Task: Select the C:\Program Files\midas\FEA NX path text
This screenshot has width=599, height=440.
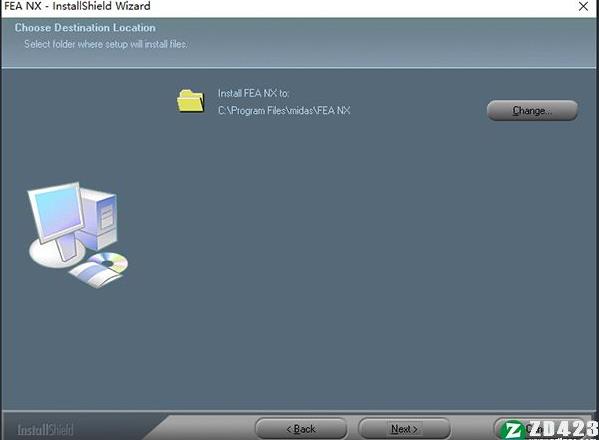Action: click(284, 111)
